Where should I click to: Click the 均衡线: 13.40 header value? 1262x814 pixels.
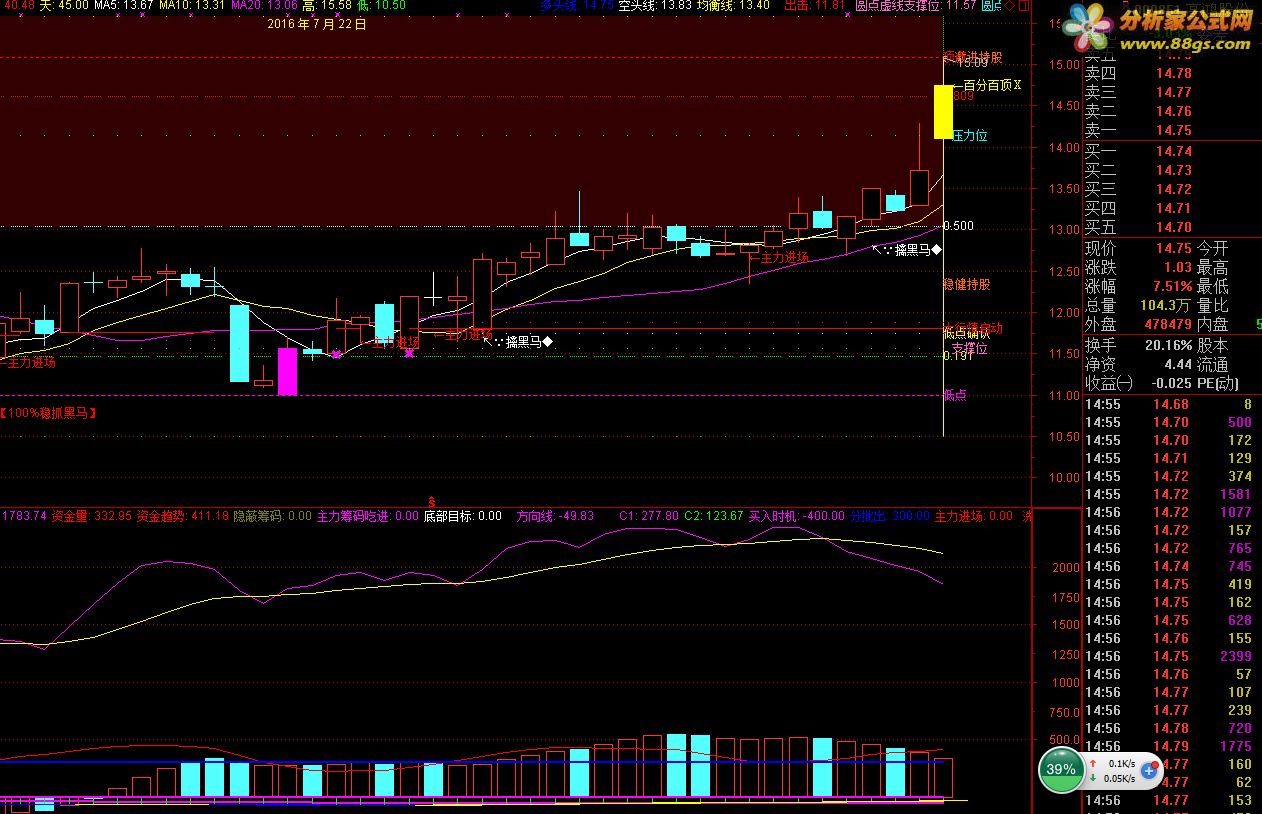click(x=733, y=6)
